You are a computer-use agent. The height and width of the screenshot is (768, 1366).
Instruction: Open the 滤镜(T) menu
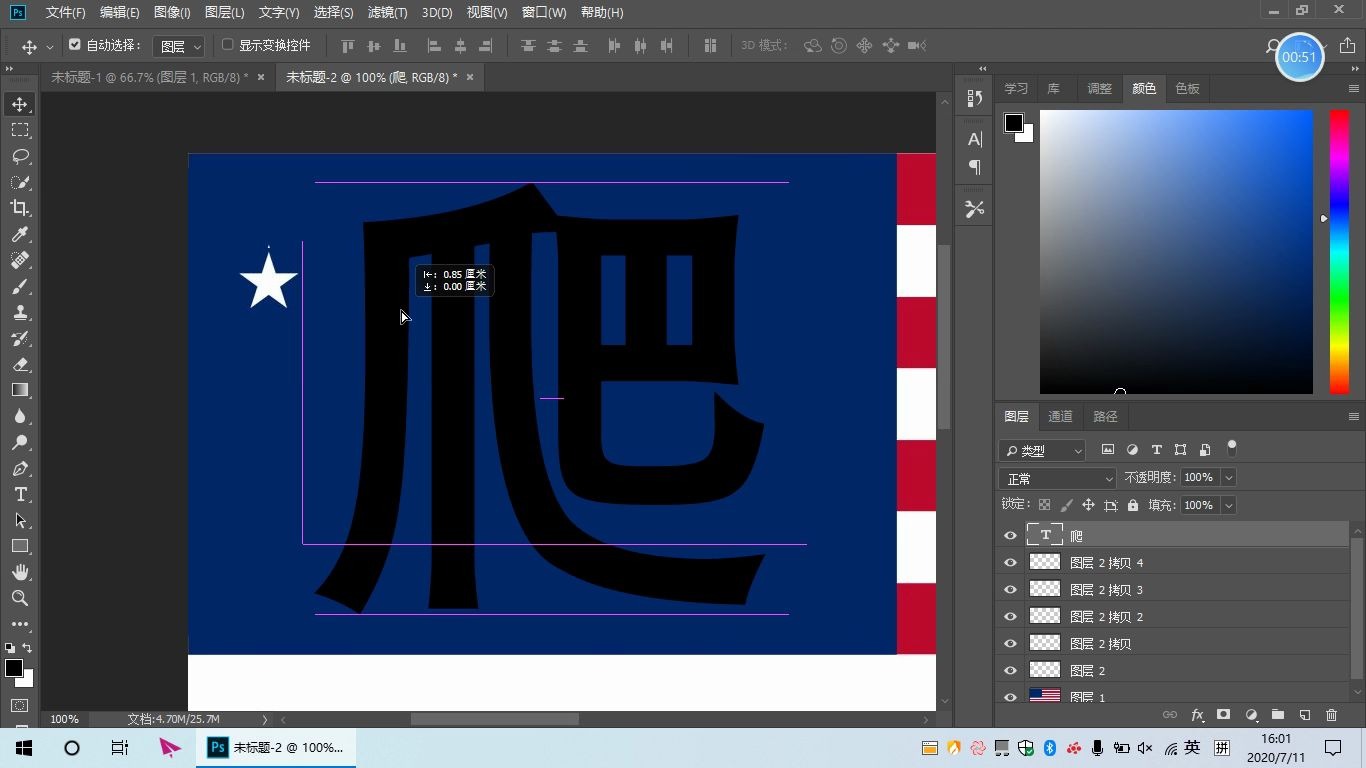(388, 13)
